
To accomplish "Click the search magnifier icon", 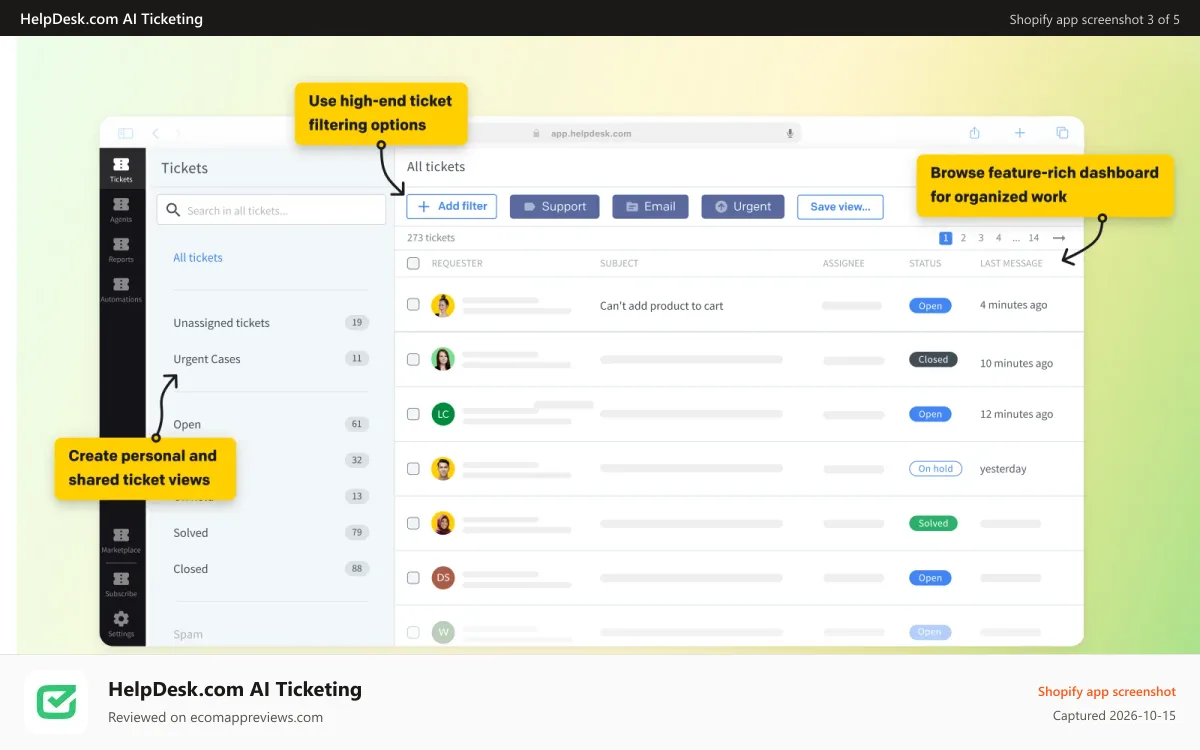I will click(x=173, y=210).
